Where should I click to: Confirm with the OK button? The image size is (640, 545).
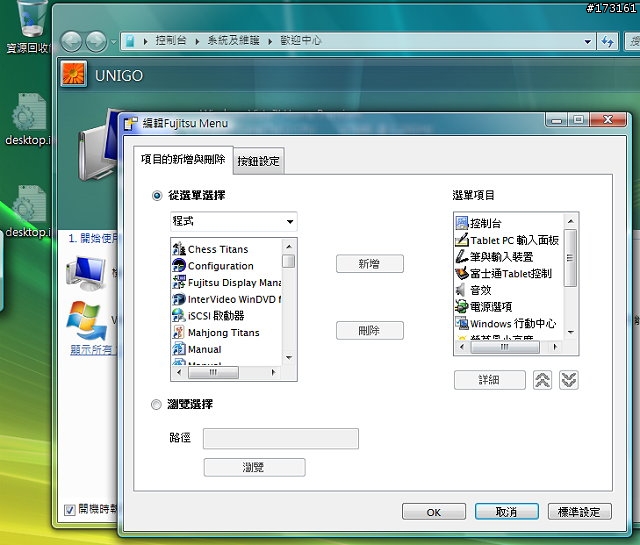pos(434,512)
